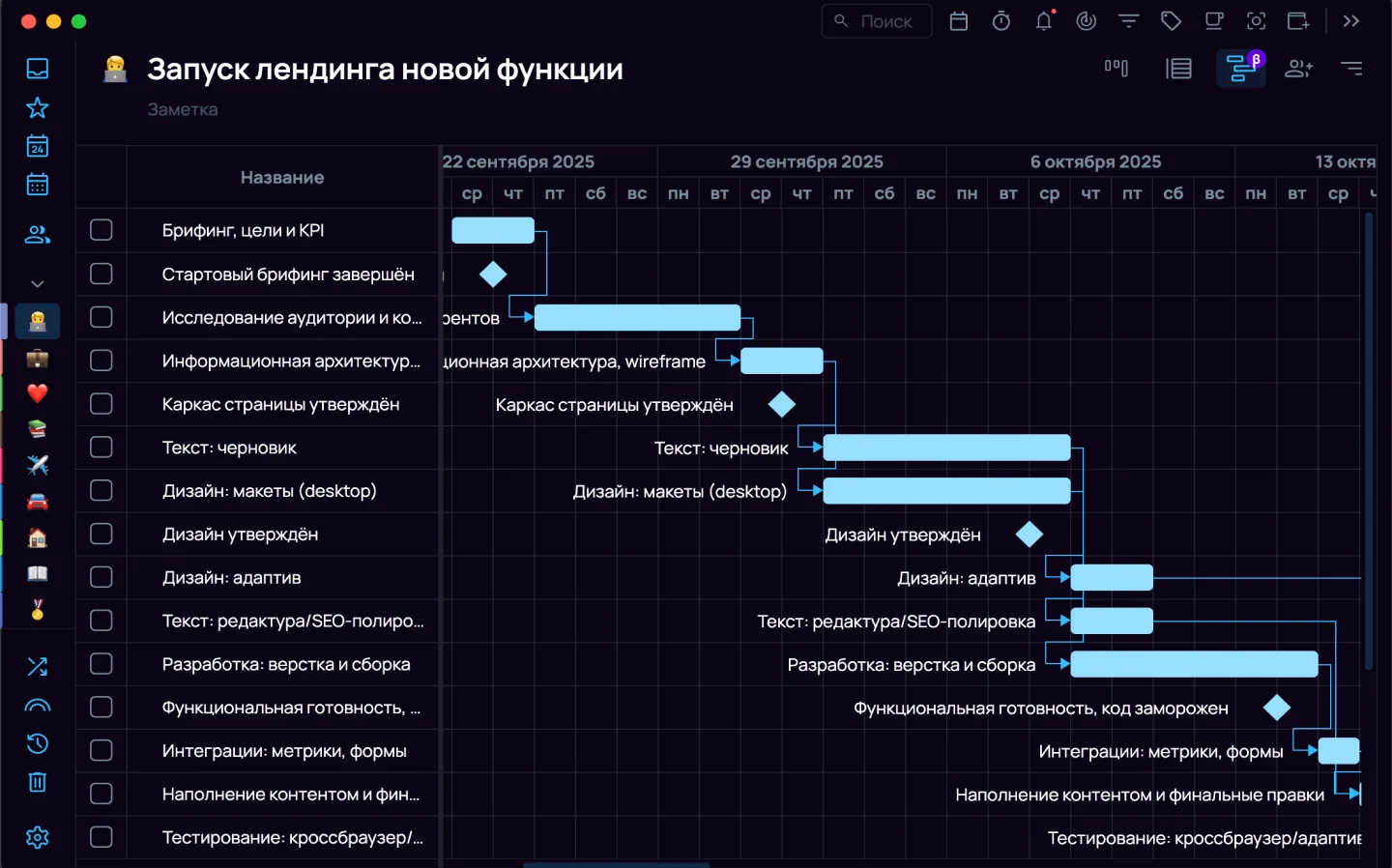Check the Брифинг, цели и KPI checkbox
The height and width of the screenshot is (868, 1392).
click(101, 230)
